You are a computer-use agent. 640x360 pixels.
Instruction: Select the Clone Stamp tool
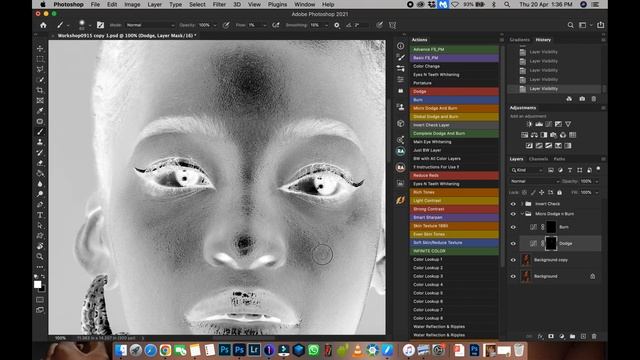pos(40,142)
